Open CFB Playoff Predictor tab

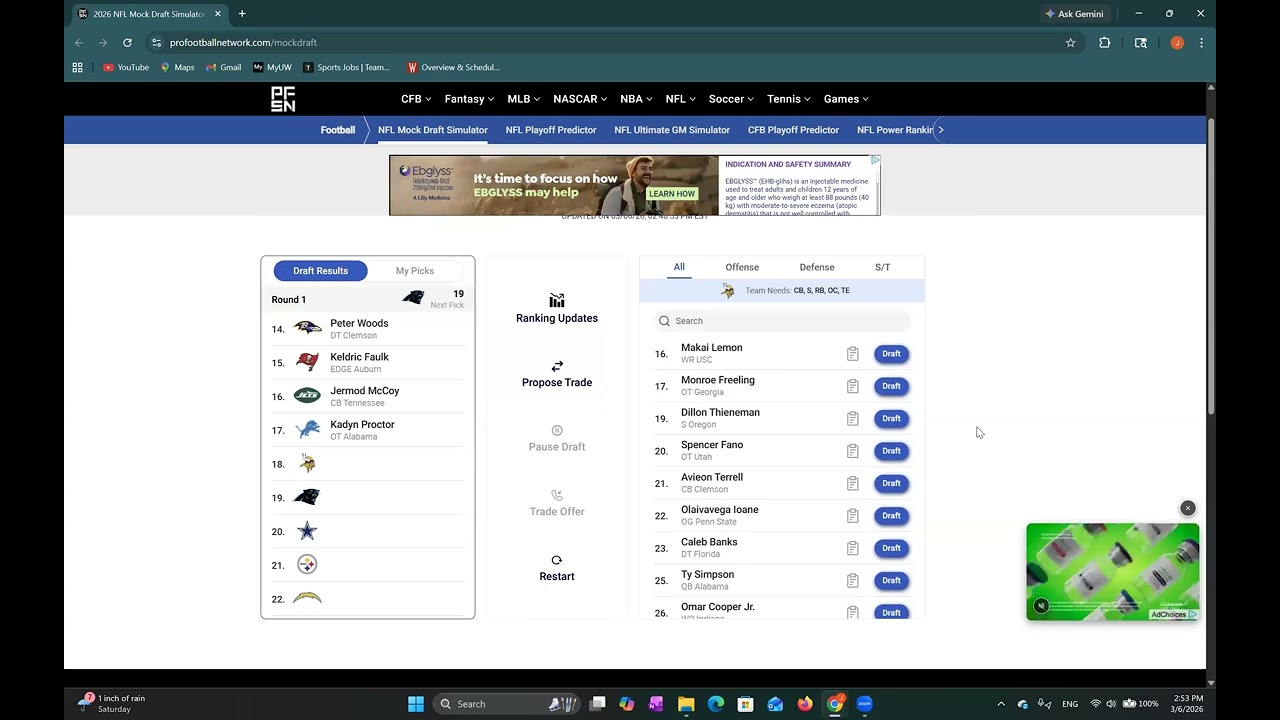tap(793, 130)
